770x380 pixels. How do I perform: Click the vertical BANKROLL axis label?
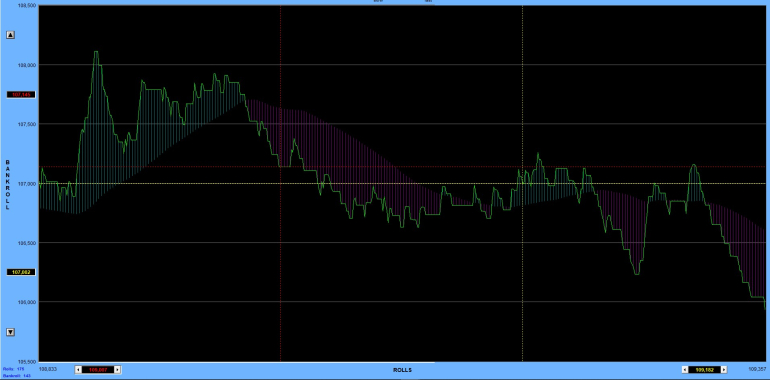(7, 185)
